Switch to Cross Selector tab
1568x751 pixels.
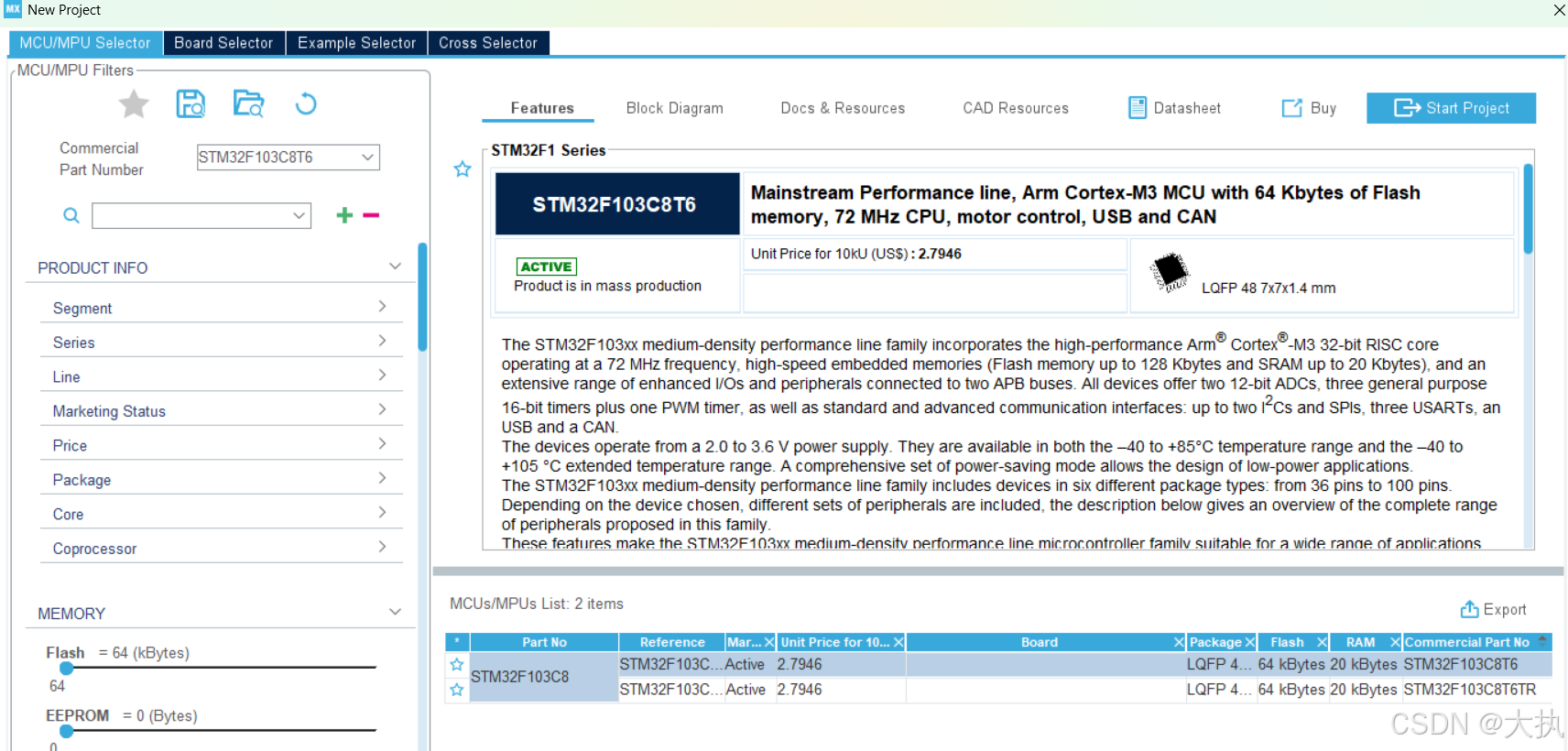(x=488, y=43)
